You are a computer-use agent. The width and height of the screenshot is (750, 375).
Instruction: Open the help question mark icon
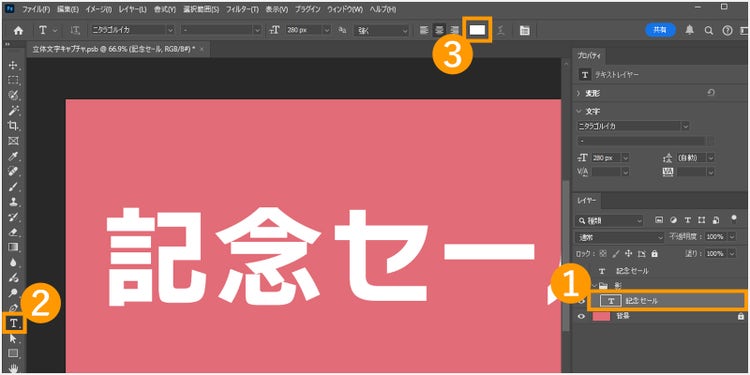[x=728, y=30]
